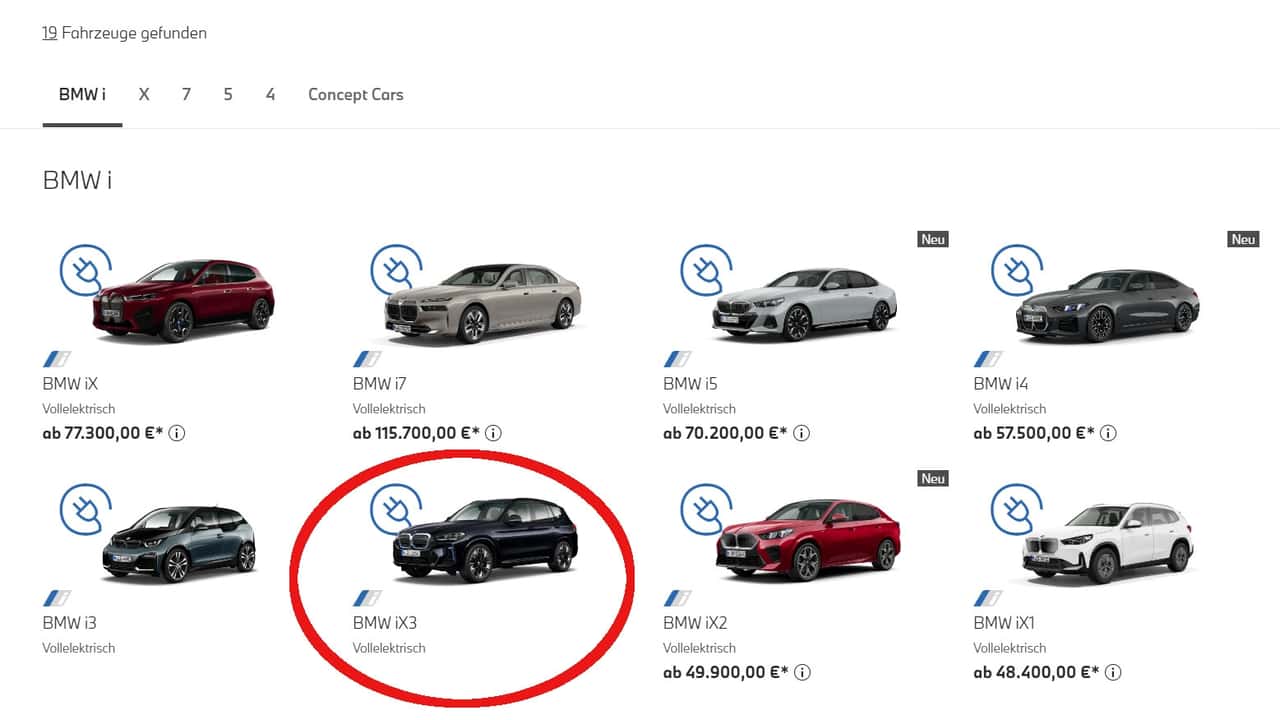
Task: Click the price 'ab 48.400,00 €*'
Action: 1036,672
